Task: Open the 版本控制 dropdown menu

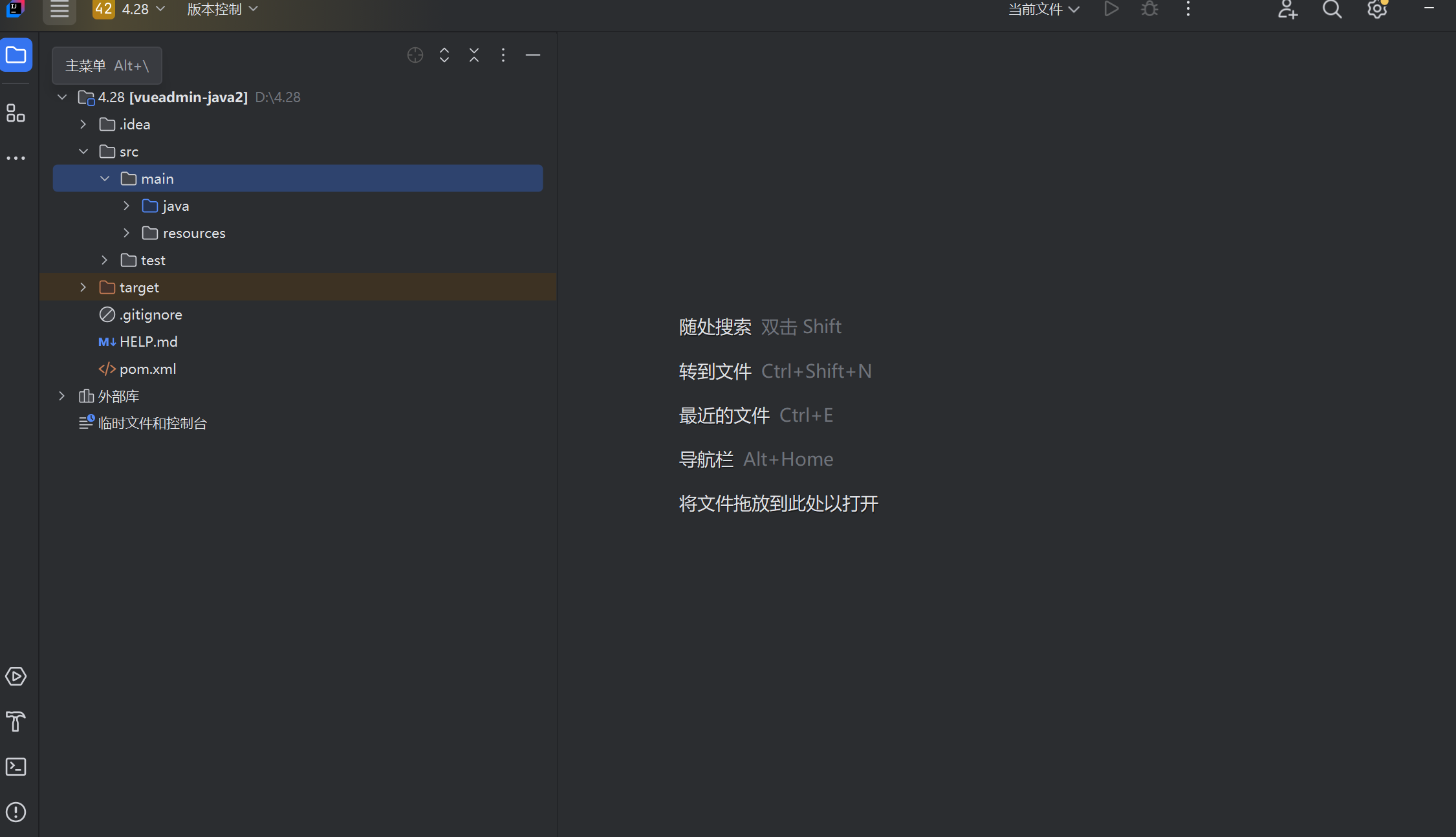Action: point(223,9)
